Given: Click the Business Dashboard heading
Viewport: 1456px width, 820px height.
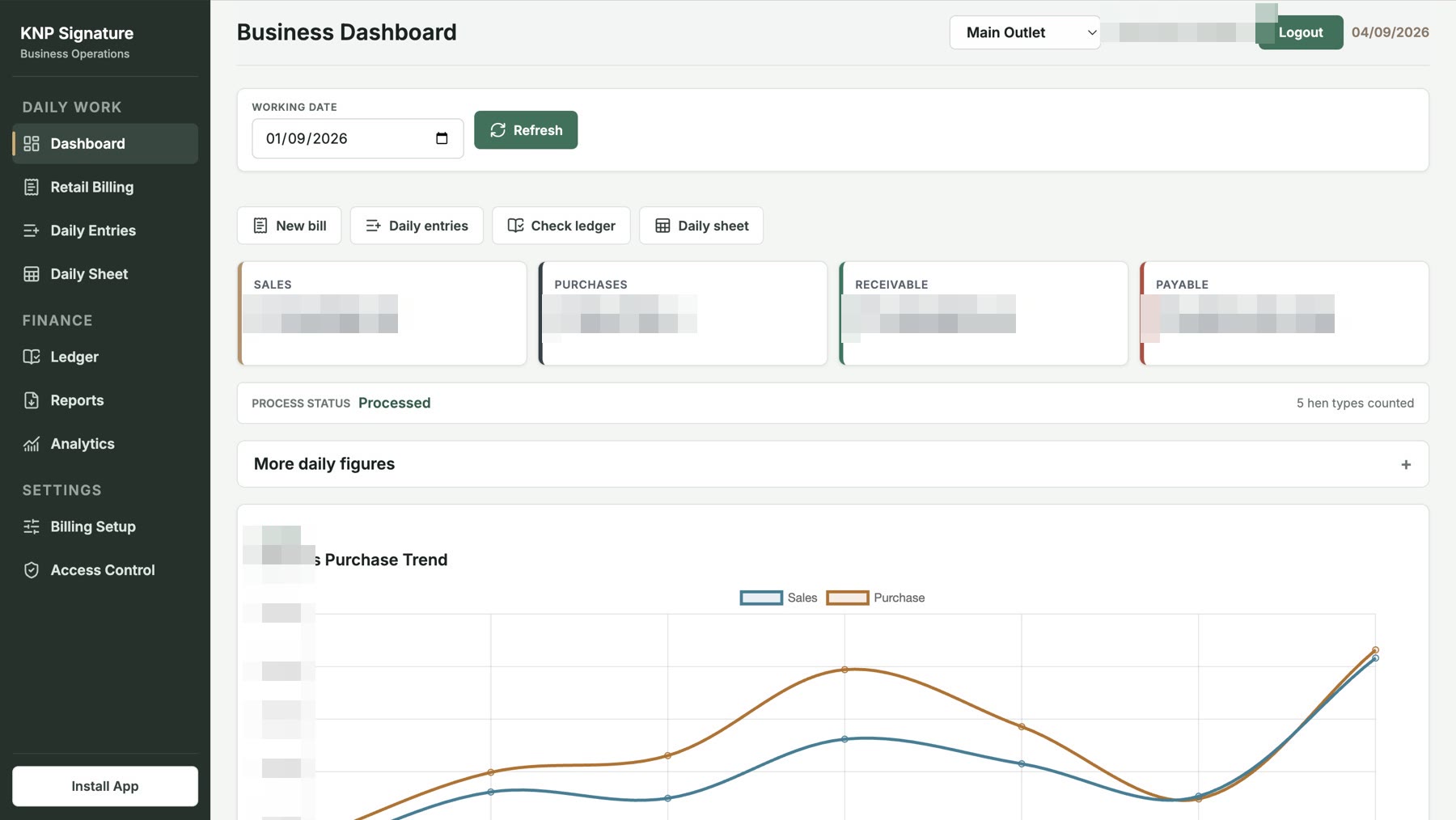Looking at the screenshot, I should pos(347,32).
